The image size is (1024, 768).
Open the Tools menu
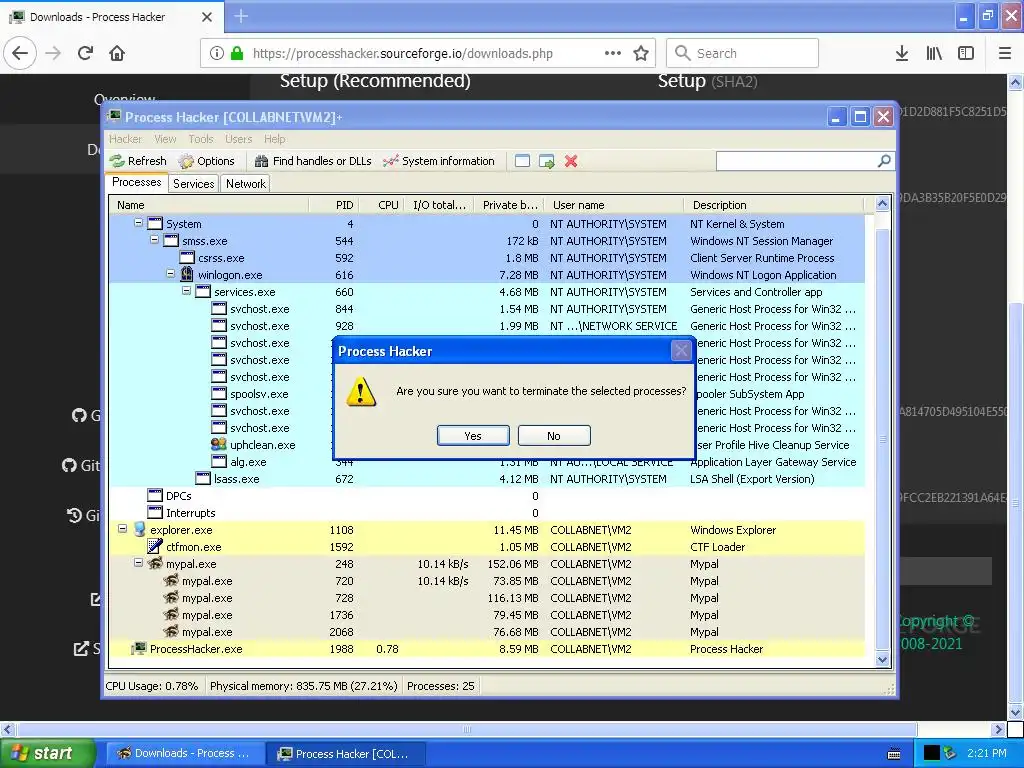pyautogui.click(x=200, y=139)
